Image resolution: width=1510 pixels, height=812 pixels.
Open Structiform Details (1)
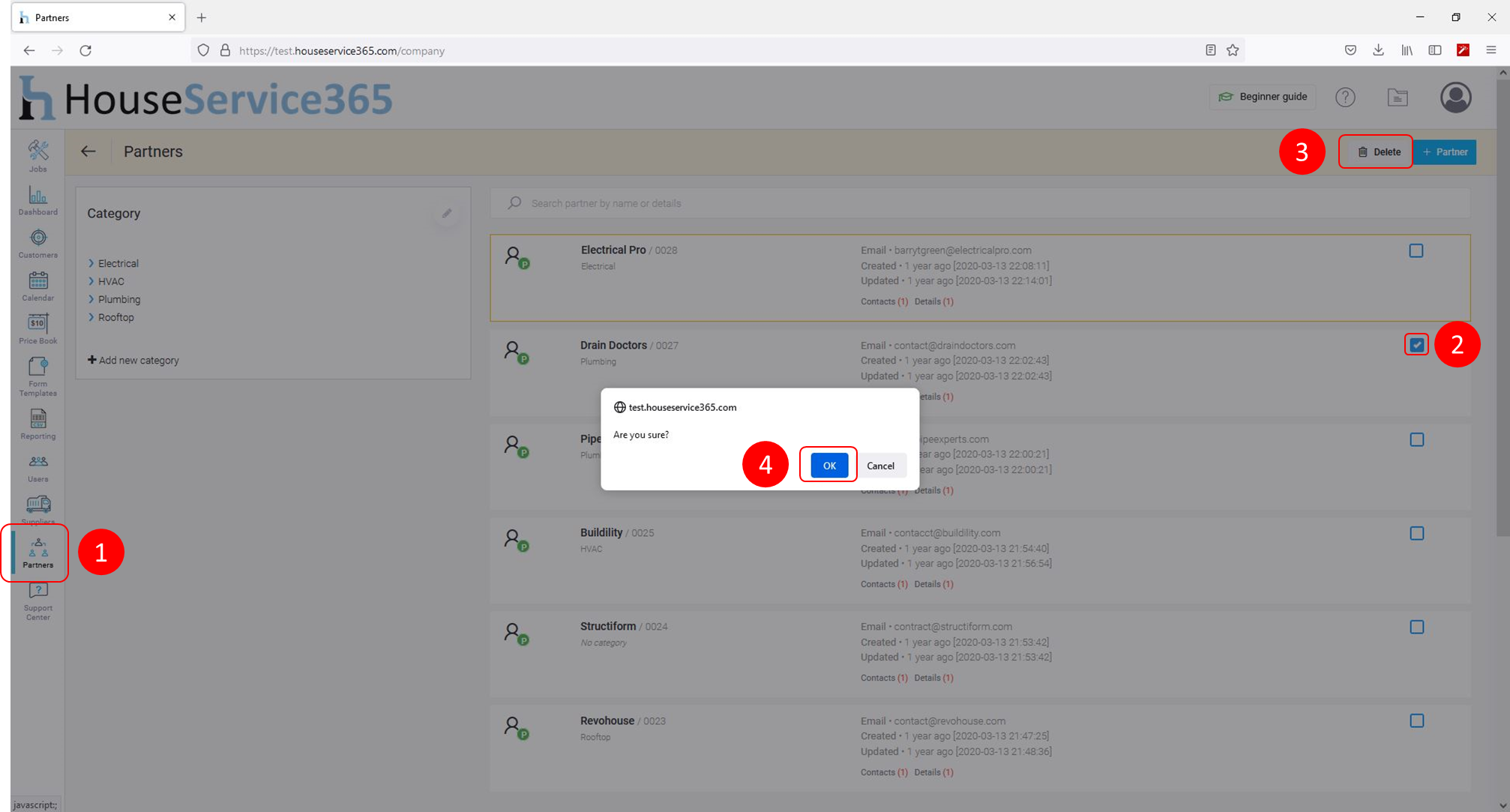point(933,678)
